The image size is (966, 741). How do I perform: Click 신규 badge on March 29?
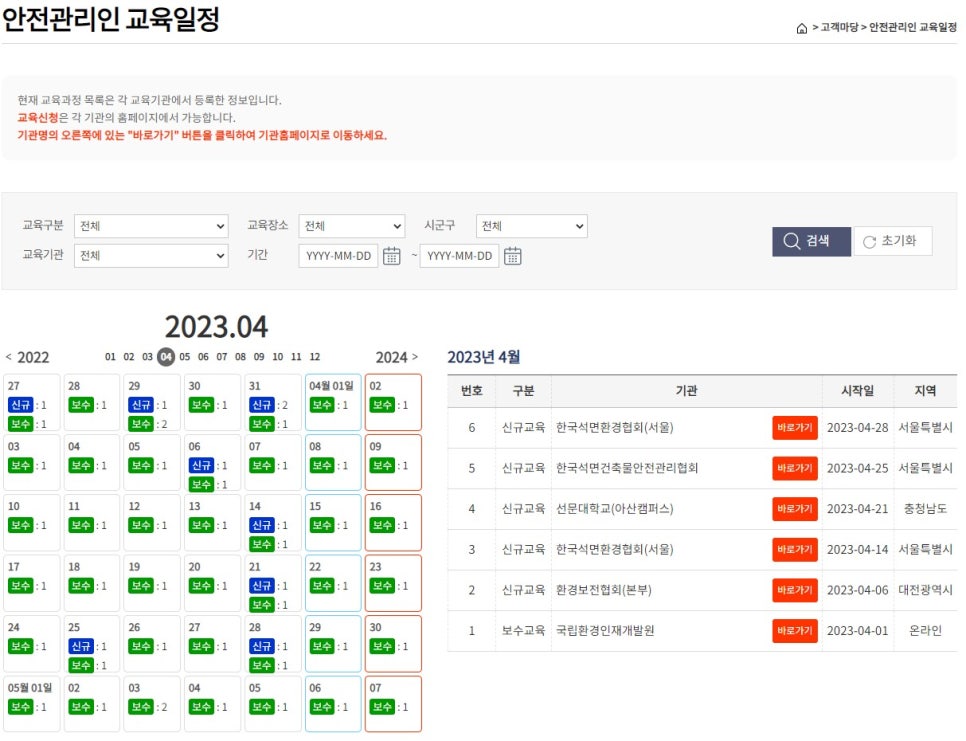tap(141, 405)
